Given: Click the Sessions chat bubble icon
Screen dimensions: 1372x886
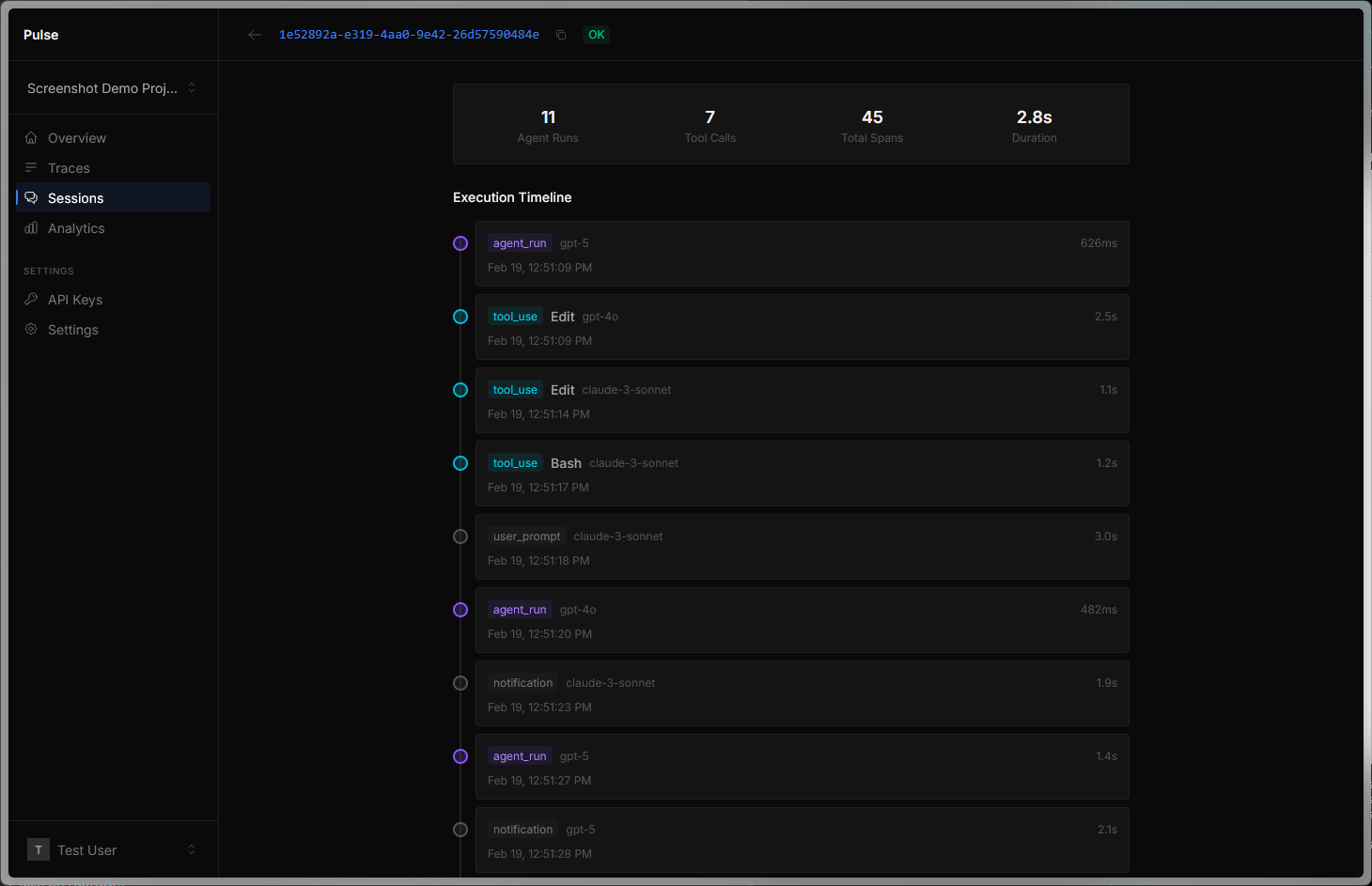Looking at the screenshot, I should tap(32, 197).
